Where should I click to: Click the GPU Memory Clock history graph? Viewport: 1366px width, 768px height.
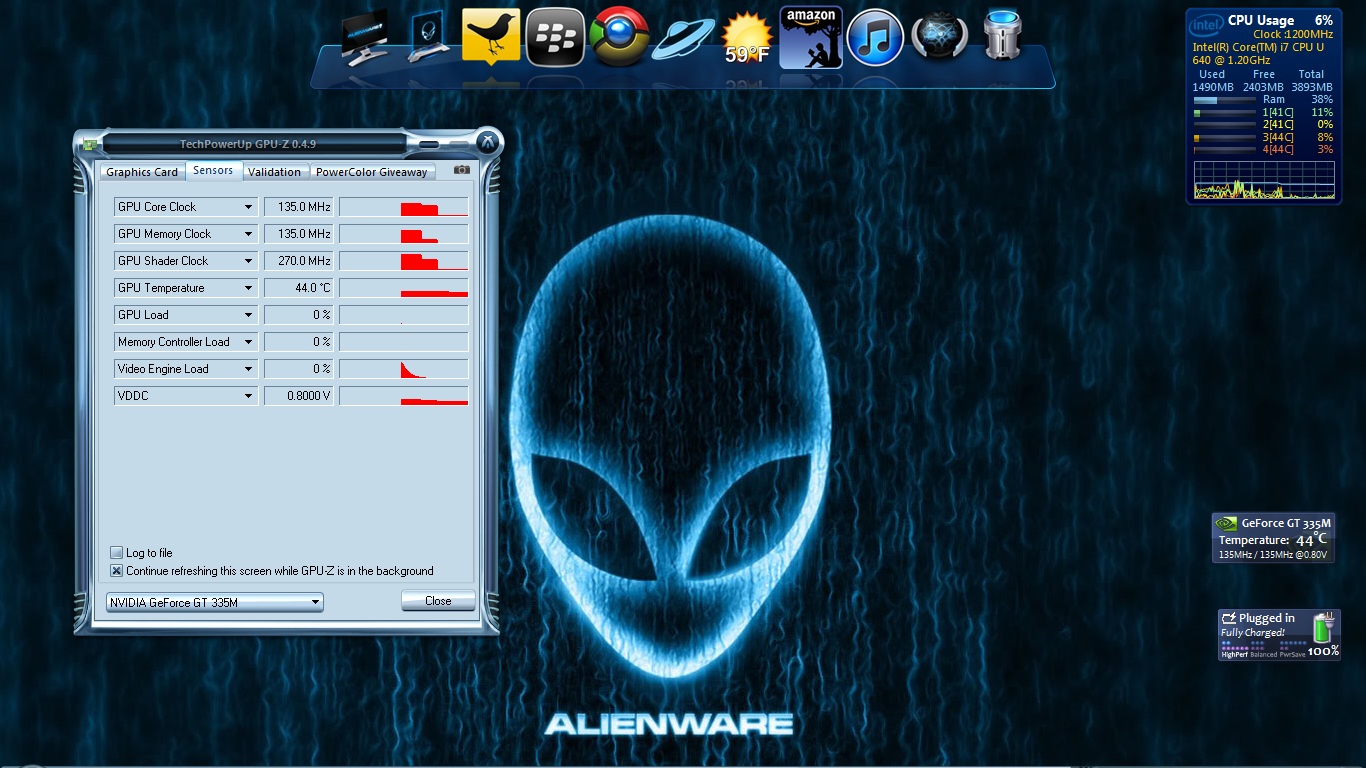coord(404,234)
